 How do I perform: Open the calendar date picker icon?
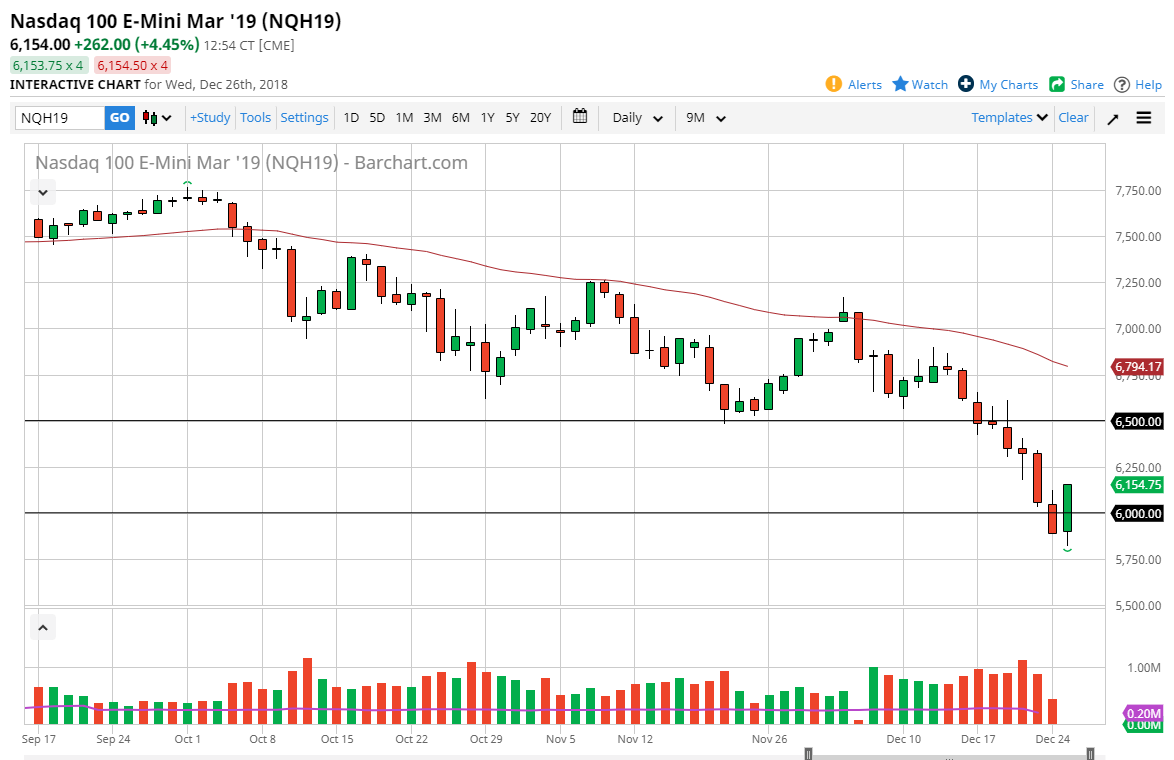click(x=580, y=117)
